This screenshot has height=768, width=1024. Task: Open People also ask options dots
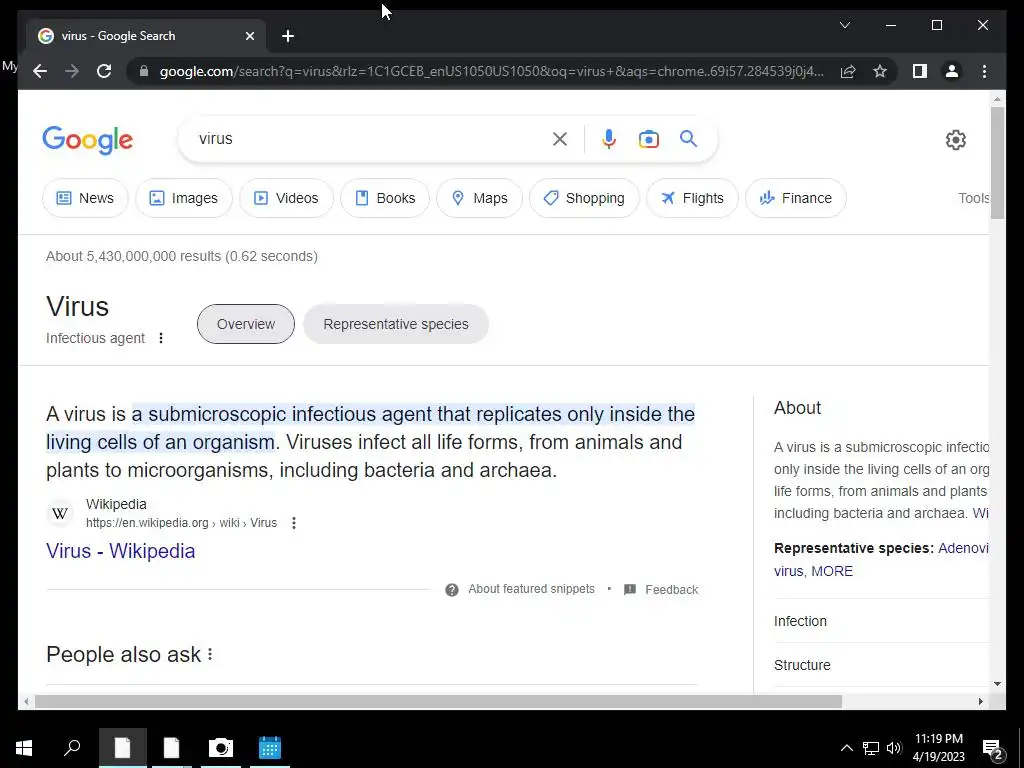click(210, 654)
